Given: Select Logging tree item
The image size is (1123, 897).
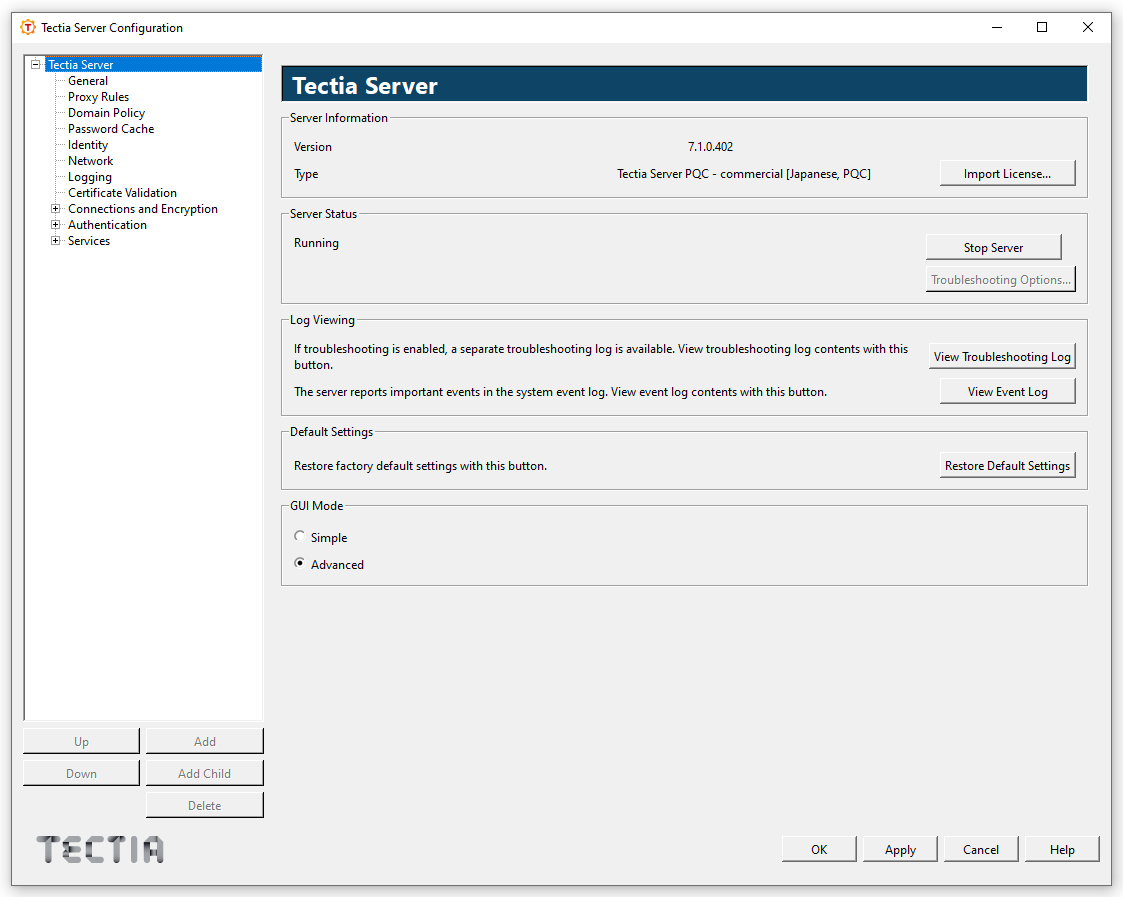Looking at the screenshot, I should pyautogui.click(x=90, y=177).
